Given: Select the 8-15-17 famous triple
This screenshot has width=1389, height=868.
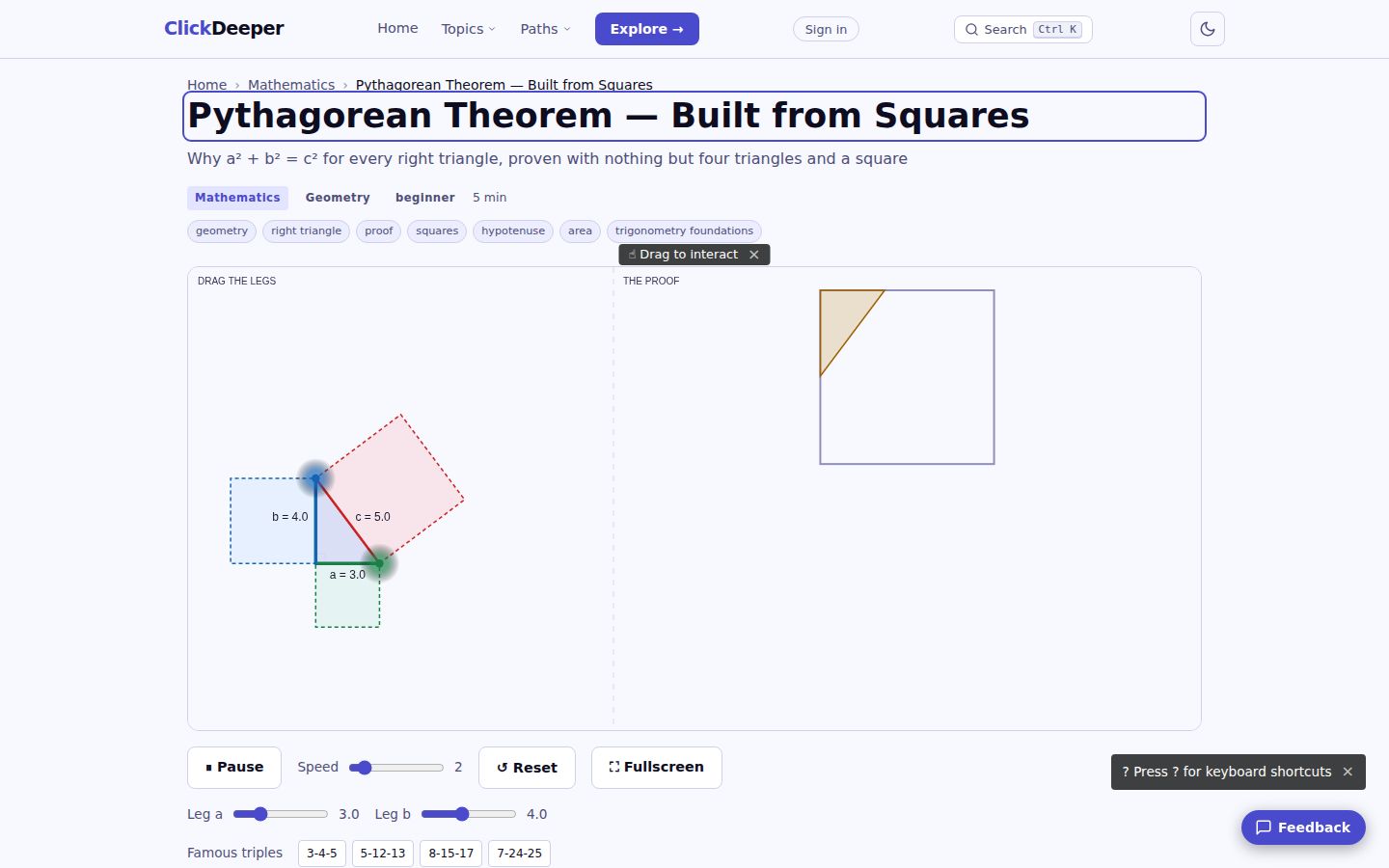Looking at the screenshot, I should tap(451, 854).
